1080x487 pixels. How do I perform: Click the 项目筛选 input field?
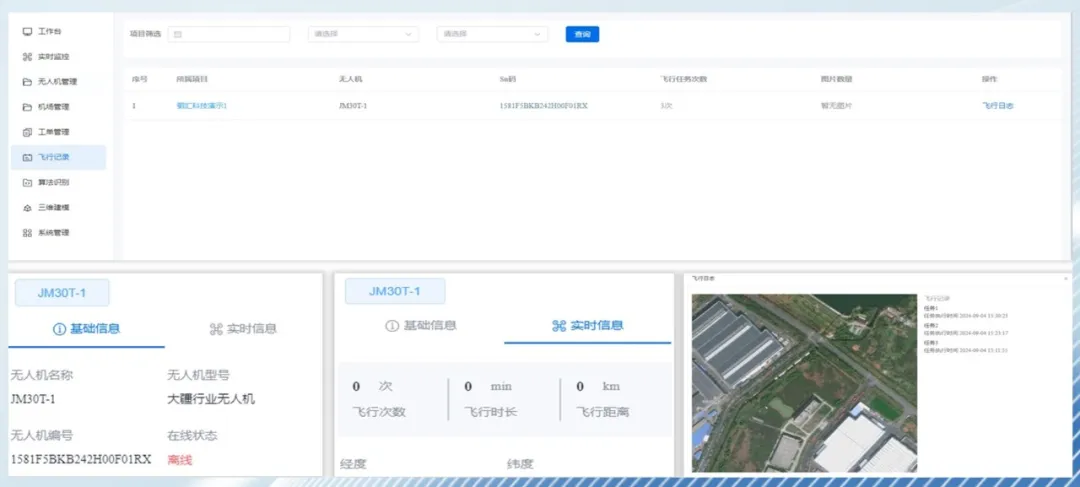[229, 34]
